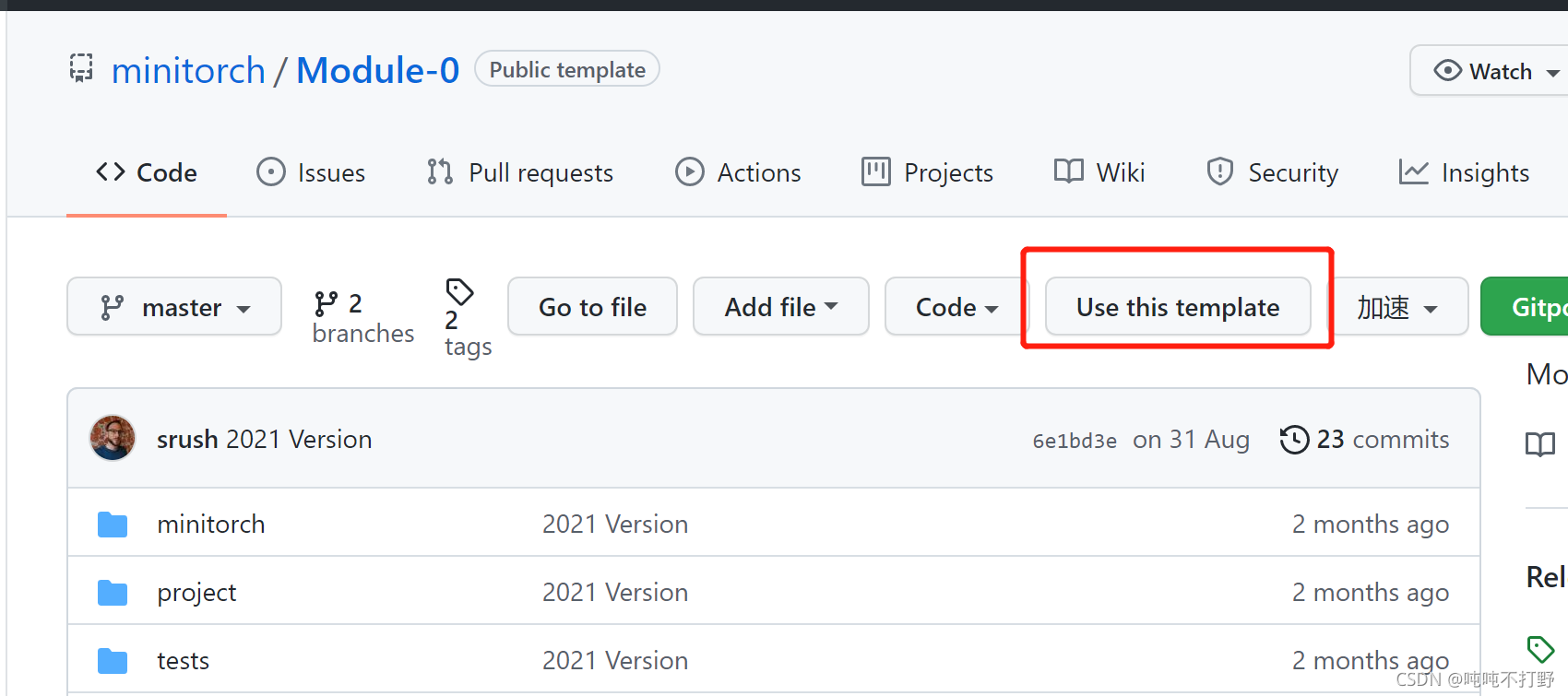Screen dimensions: 1568x696
Task: Click the 2 months ago text in minitorch row
Action: (1371, 524)
